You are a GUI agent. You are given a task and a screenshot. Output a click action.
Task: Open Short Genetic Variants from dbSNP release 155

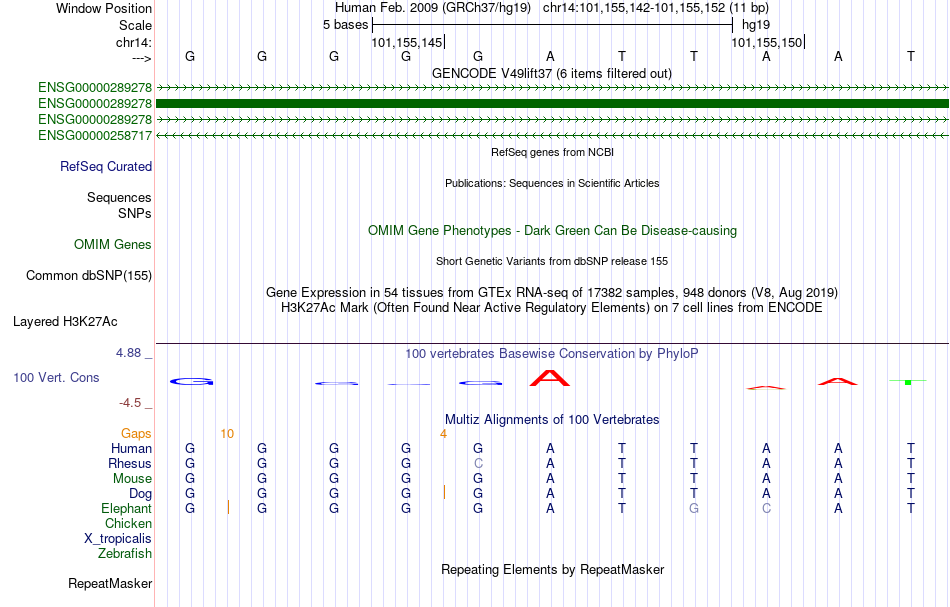click(552, 261)
